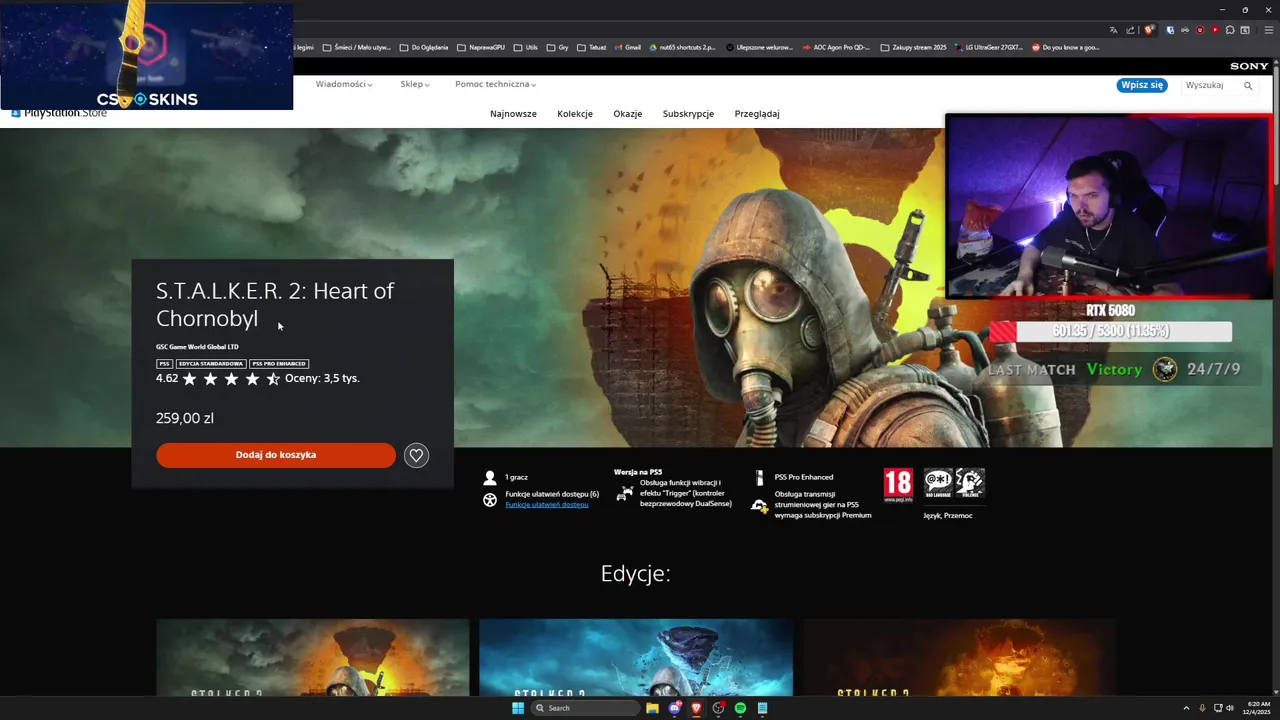Open Brave browser taskbar icon
Image resolution: width=1280 pixels, height=720 pixels.
click(696, 708)
